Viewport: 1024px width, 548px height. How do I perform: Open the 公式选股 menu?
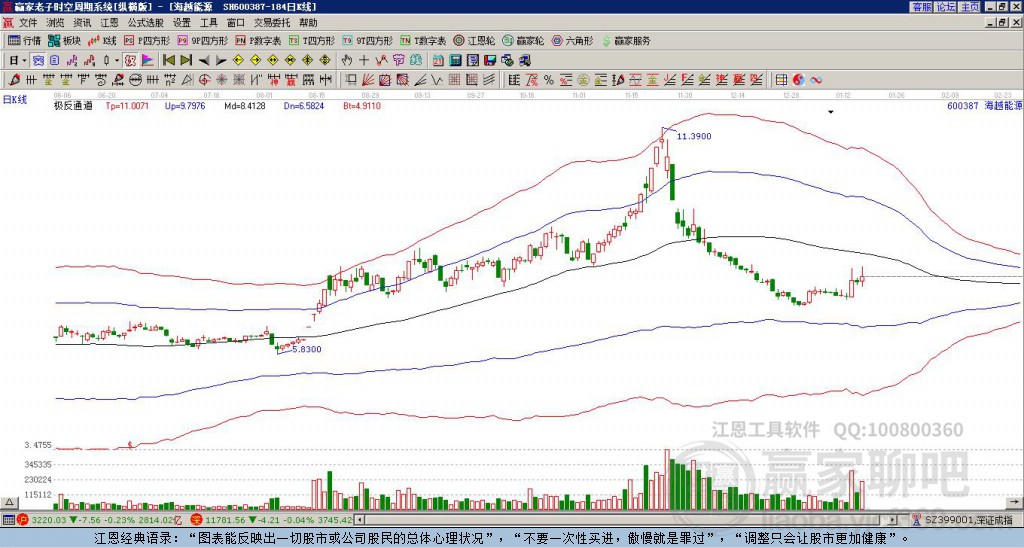(x=145, y=22)
